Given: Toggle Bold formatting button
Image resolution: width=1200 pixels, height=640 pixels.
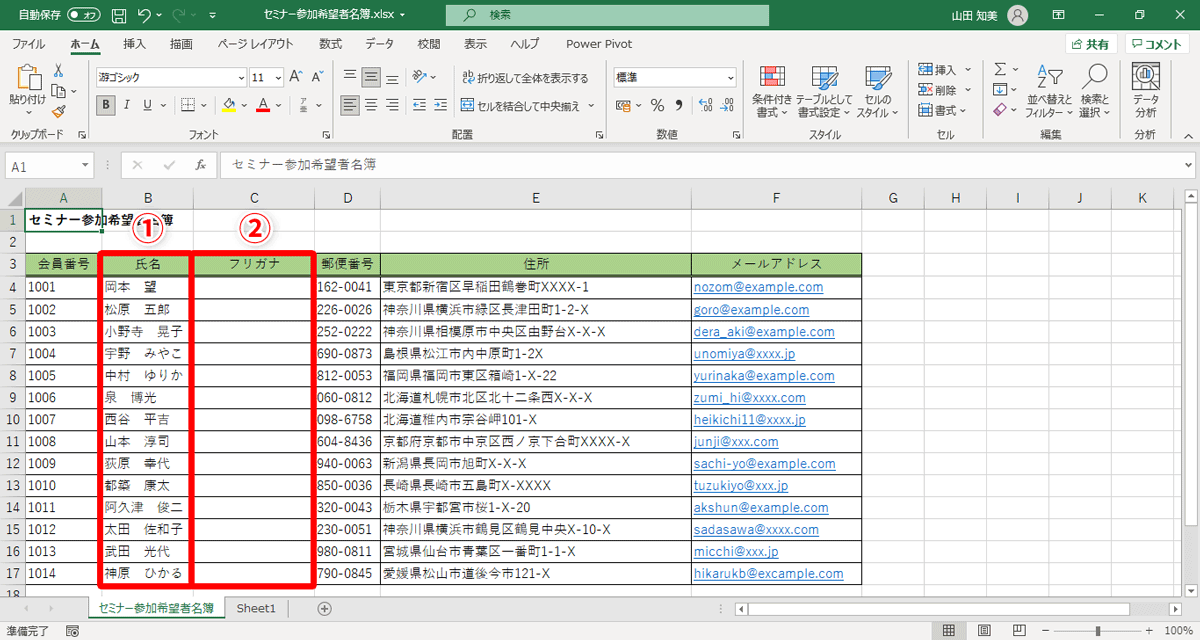Looking at the screenshot, I should [106, 105].
